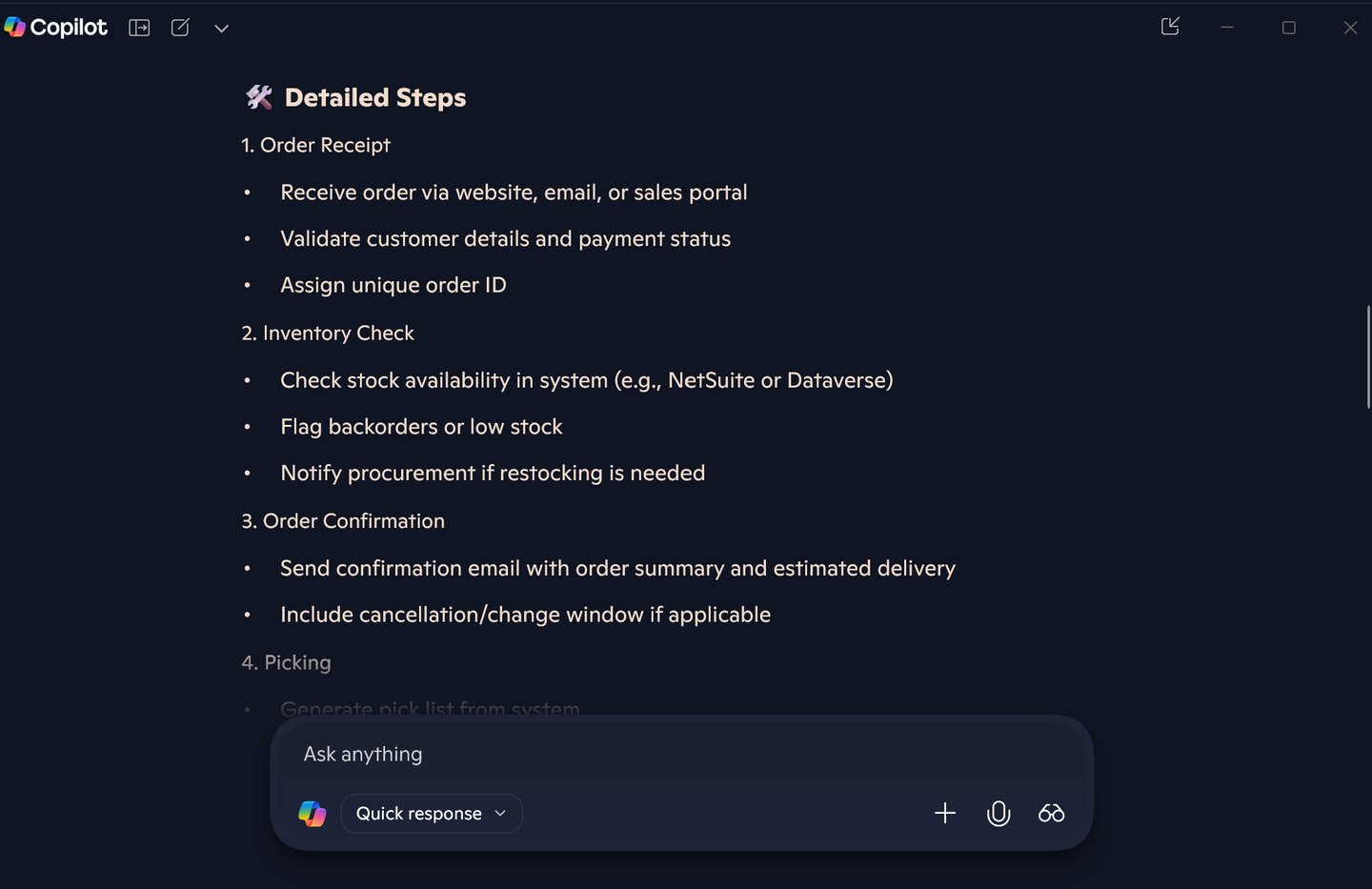Minimize the Copilot window
1372x889 pixels.
(x=1226, y=28)
